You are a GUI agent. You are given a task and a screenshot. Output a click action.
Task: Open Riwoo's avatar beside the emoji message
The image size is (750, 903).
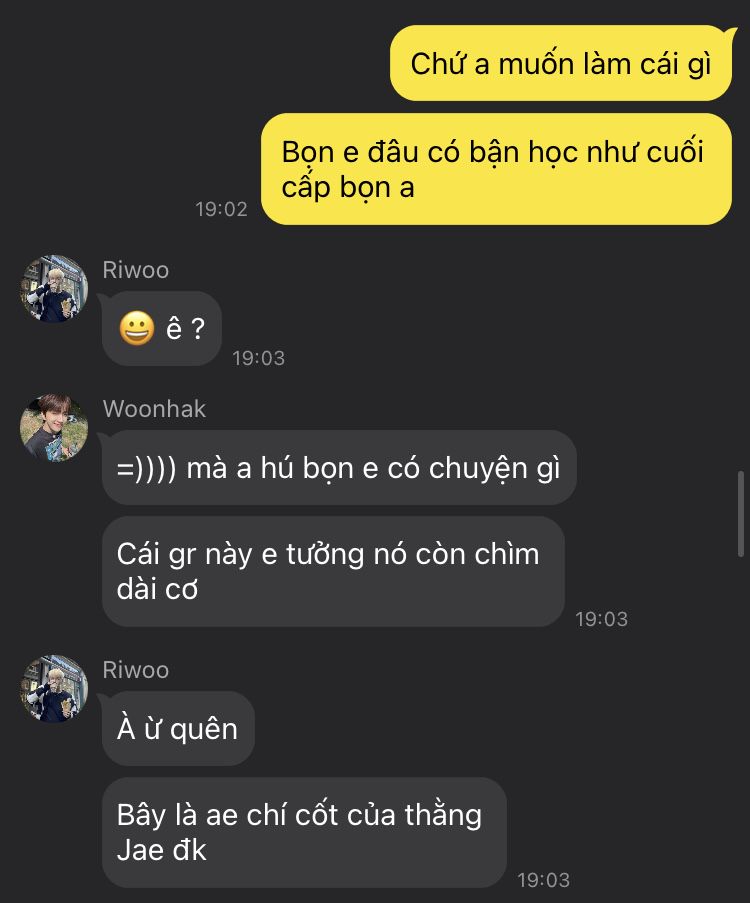[x=54, y=289]
